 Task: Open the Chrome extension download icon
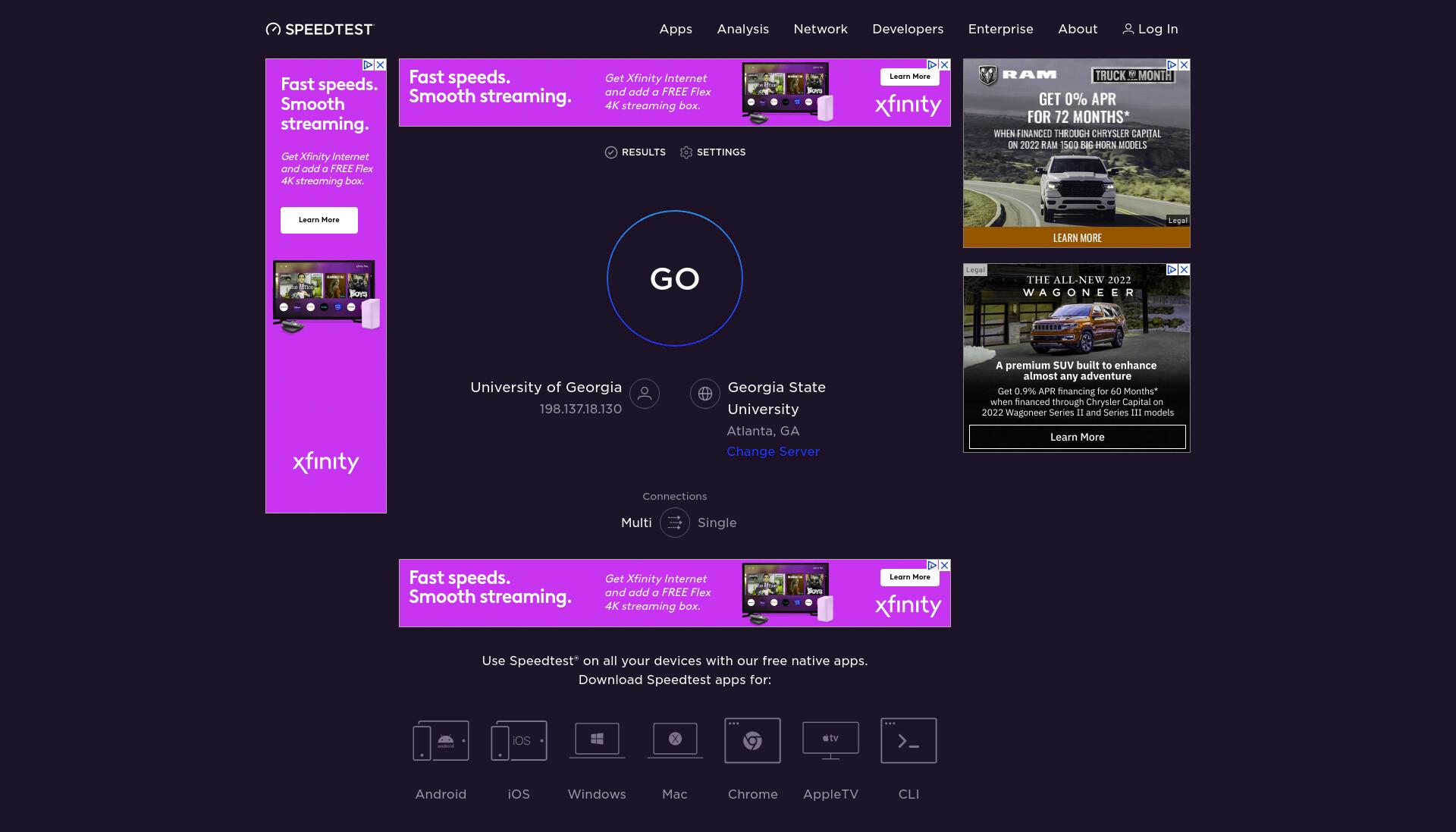click(x=752, y=740)
